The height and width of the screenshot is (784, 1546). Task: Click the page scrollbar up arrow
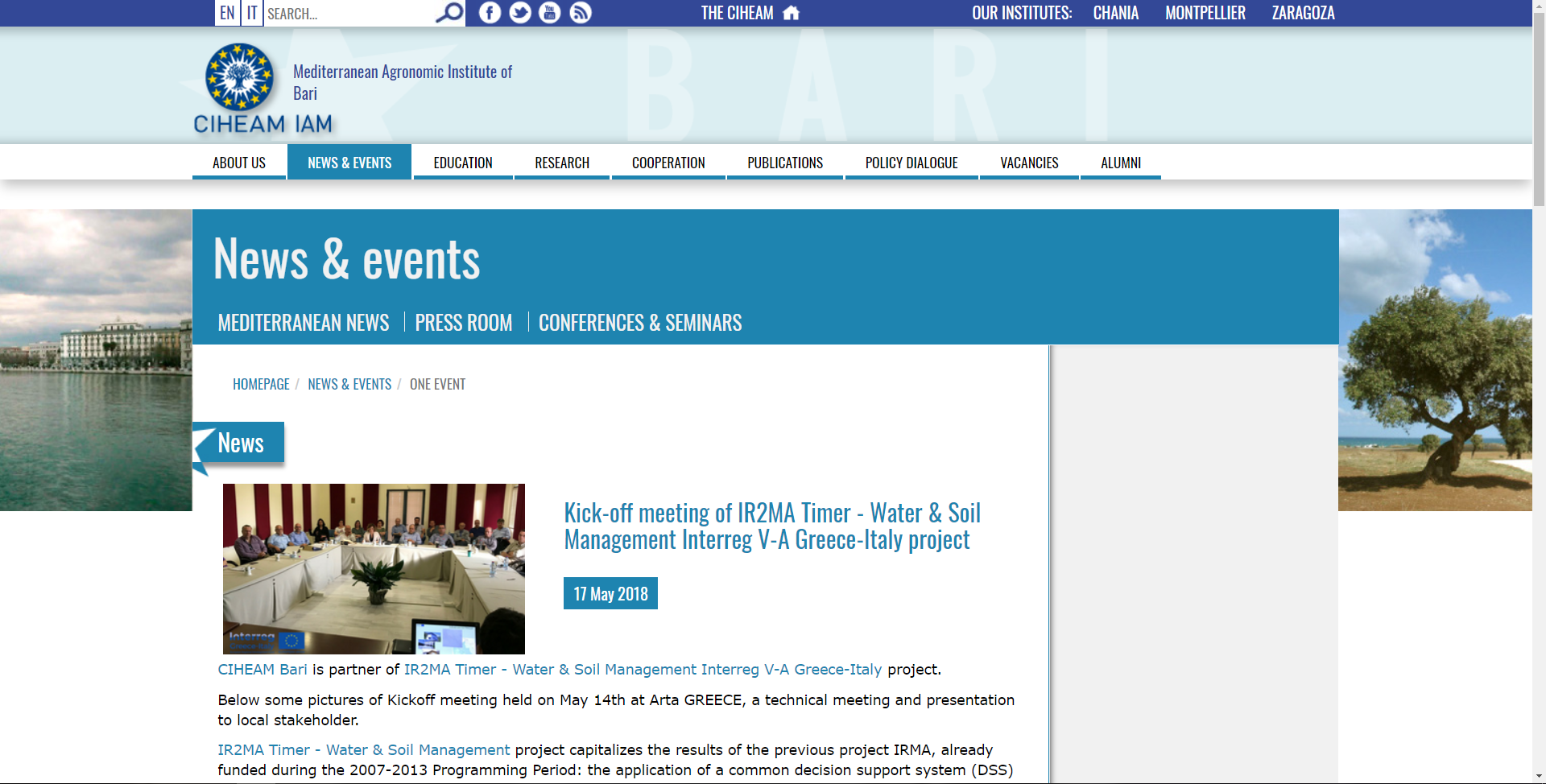click(x=1539, y=6)
